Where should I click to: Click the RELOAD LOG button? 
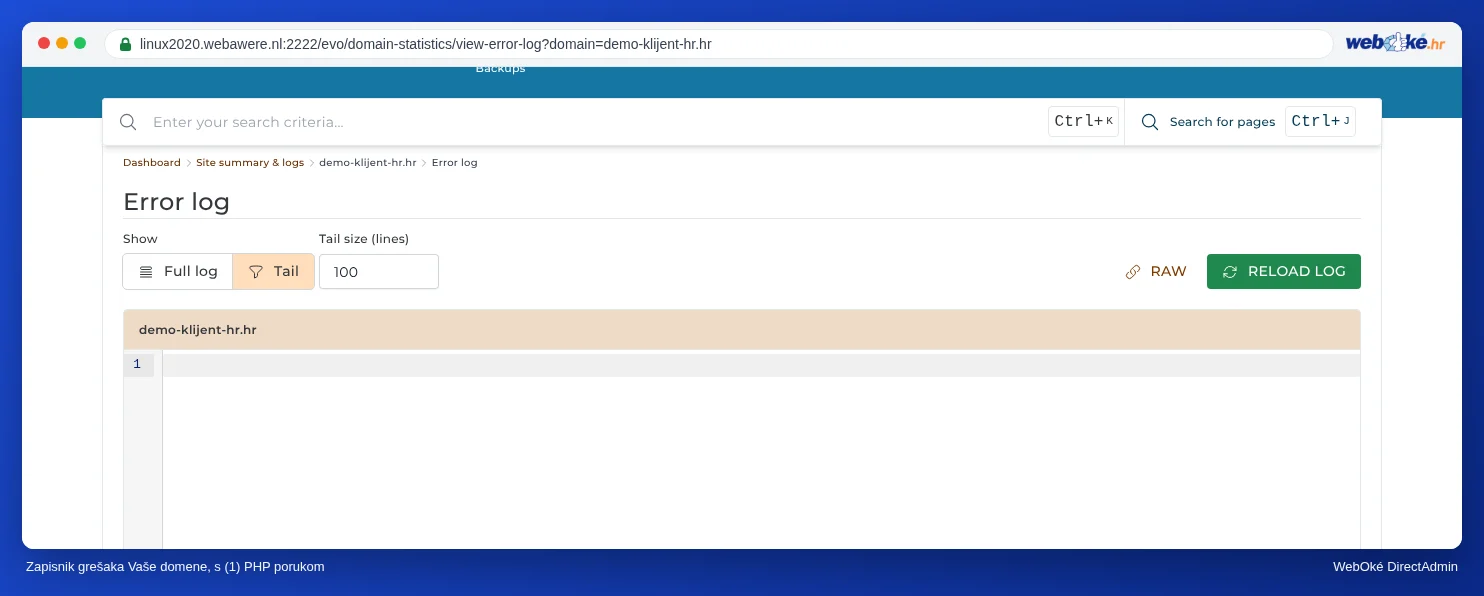[x=1284, y=271]
